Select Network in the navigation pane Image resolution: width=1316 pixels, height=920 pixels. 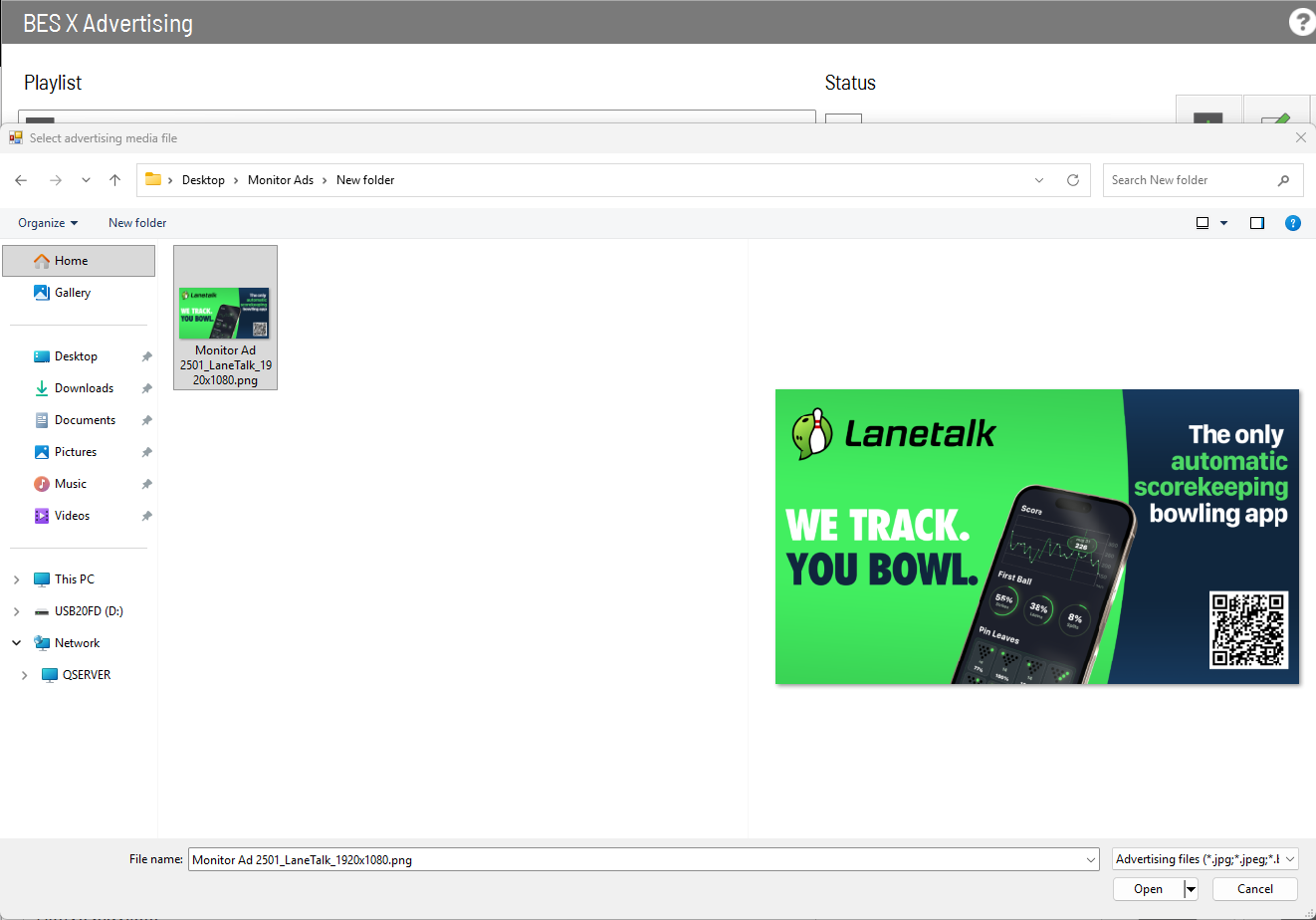coord(77,643)
